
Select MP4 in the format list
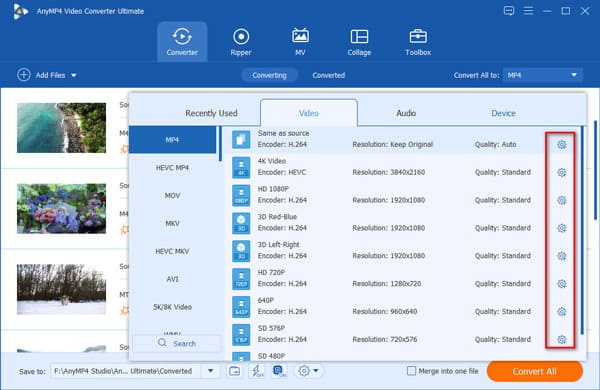pos(173,140)
